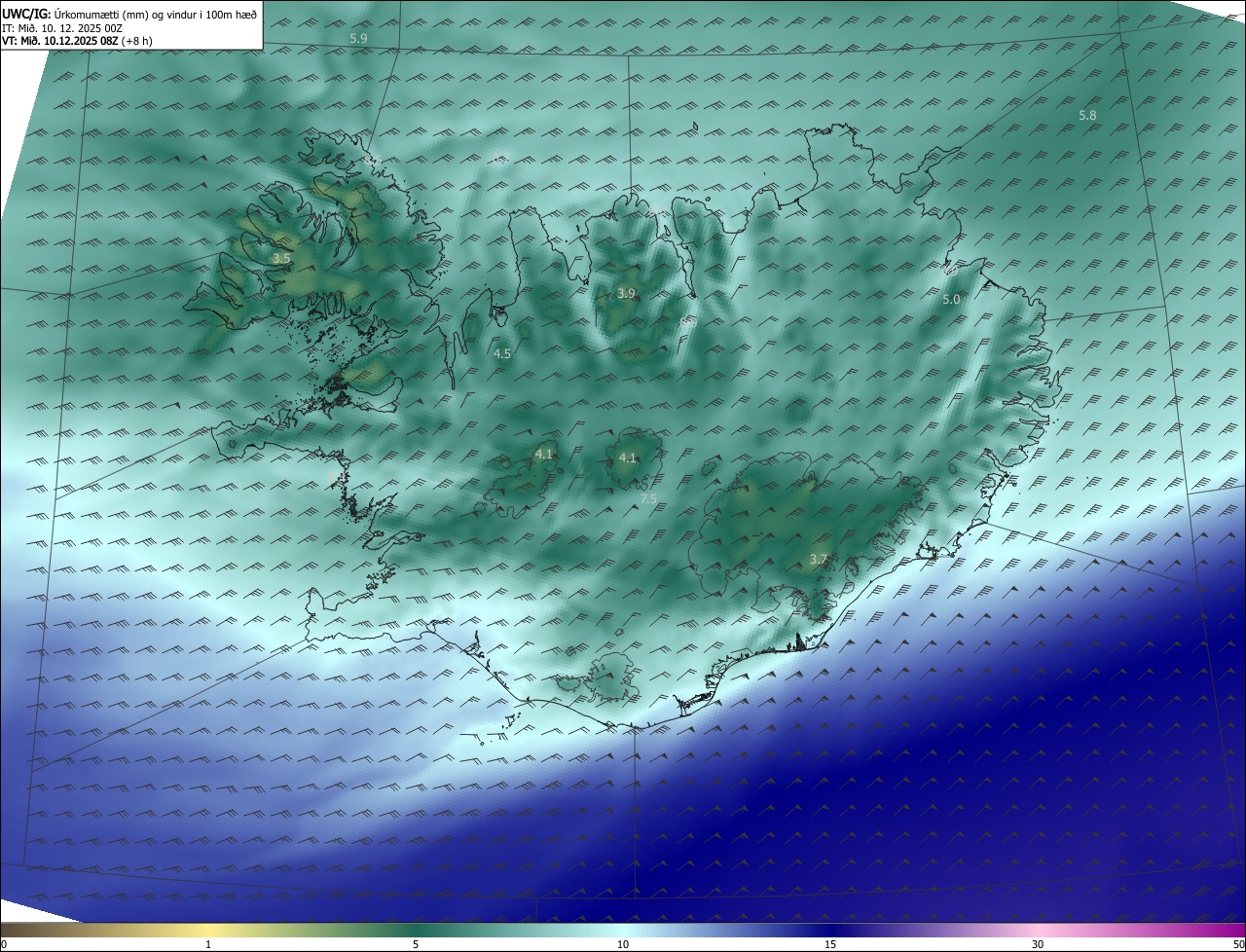Click the 1 tick on the color scale
The image size is (1246, 952).
pos(208,944)
